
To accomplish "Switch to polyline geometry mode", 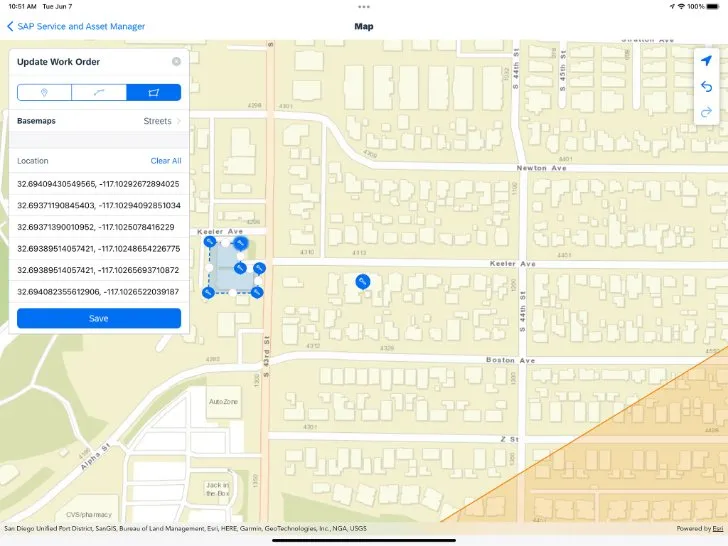I will tap(99, 93).
